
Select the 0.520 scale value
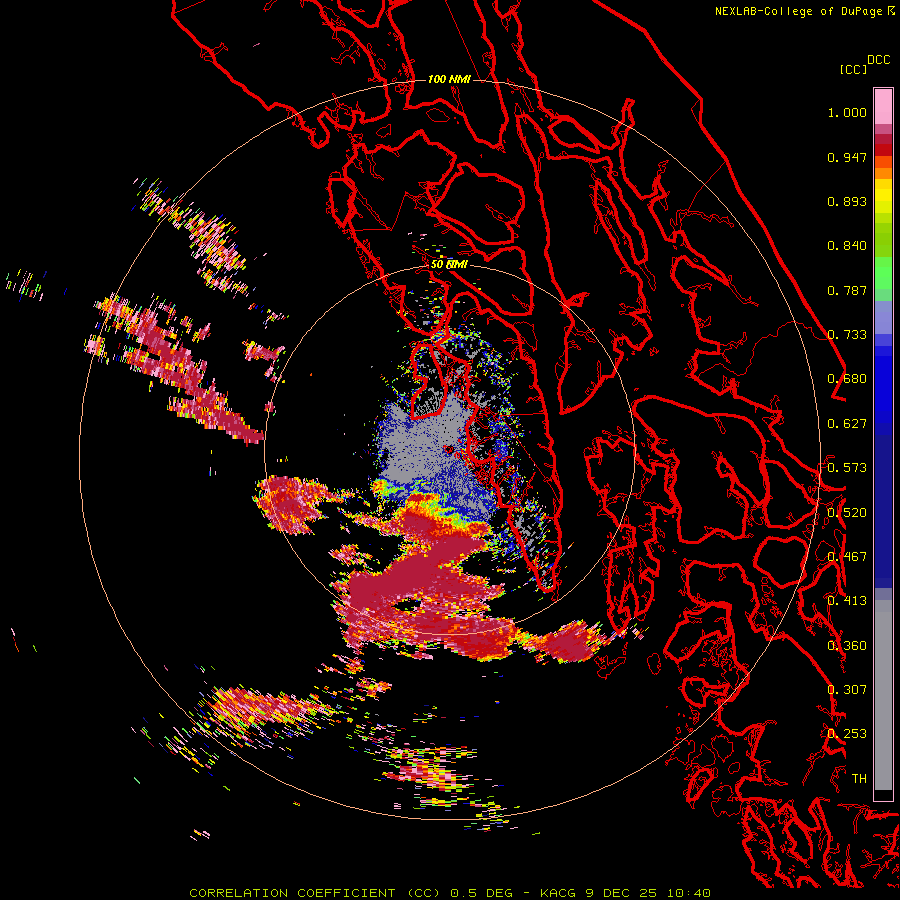pos(847,512)
